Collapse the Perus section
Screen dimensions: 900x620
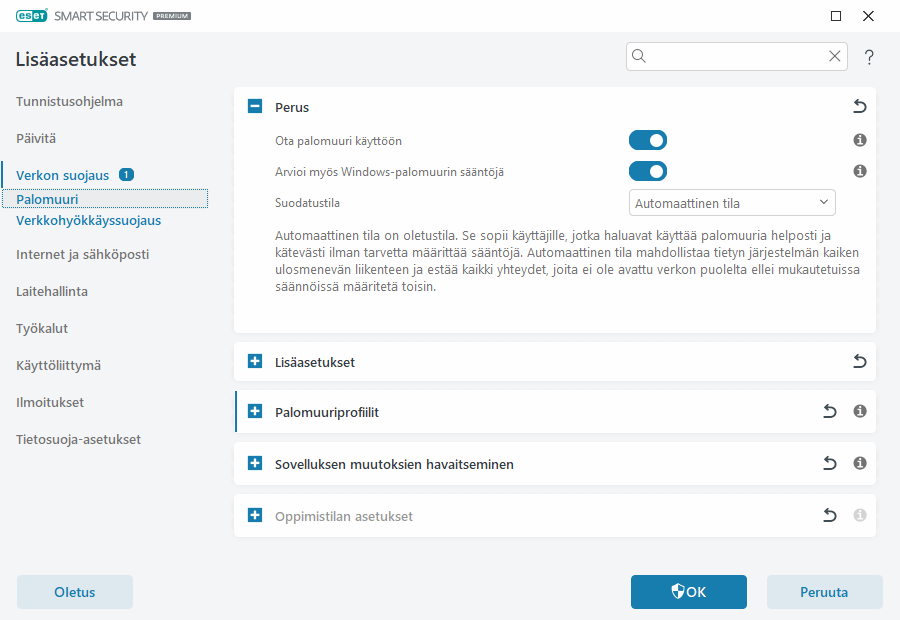[x=254, y=106]
